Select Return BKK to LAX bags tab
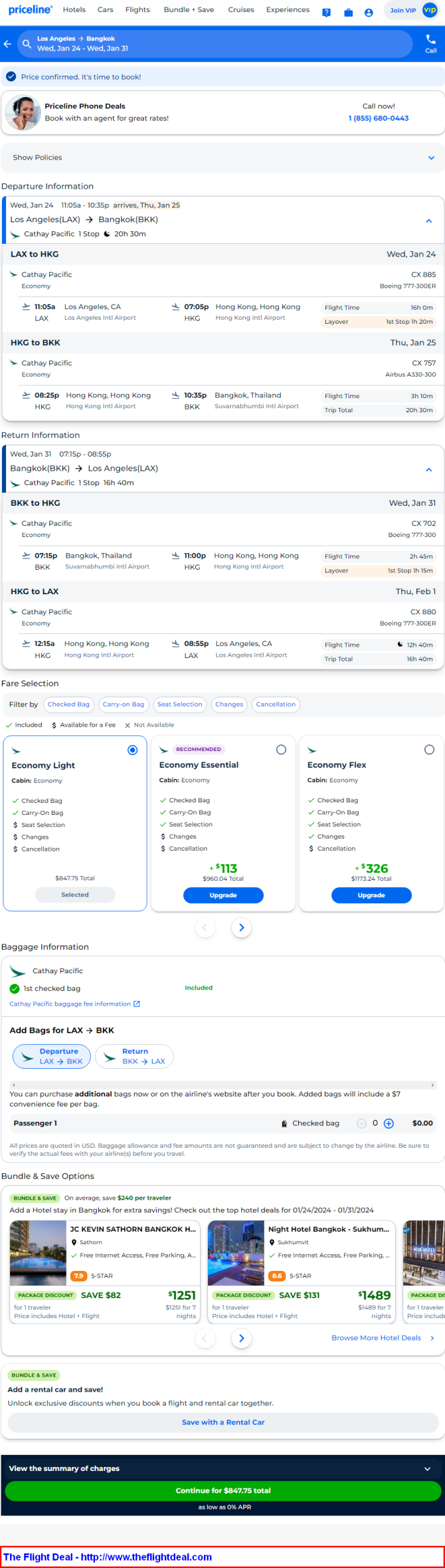 tap(134, 1056)
